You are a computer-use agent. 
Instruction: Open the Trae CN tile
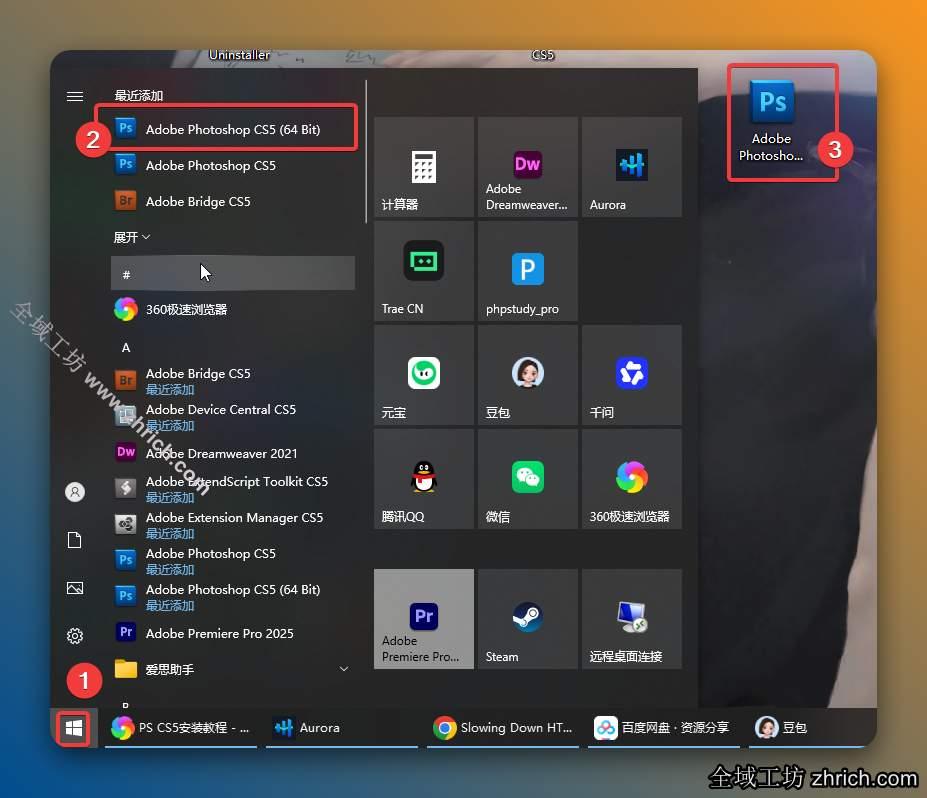tap(424, 271)
